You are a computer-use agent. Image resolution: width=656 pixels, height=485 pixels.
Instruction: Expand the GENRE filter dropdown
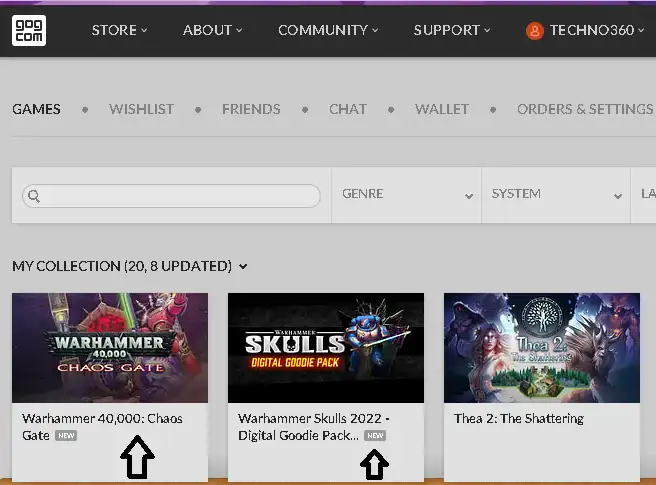[x=406, y=194]
